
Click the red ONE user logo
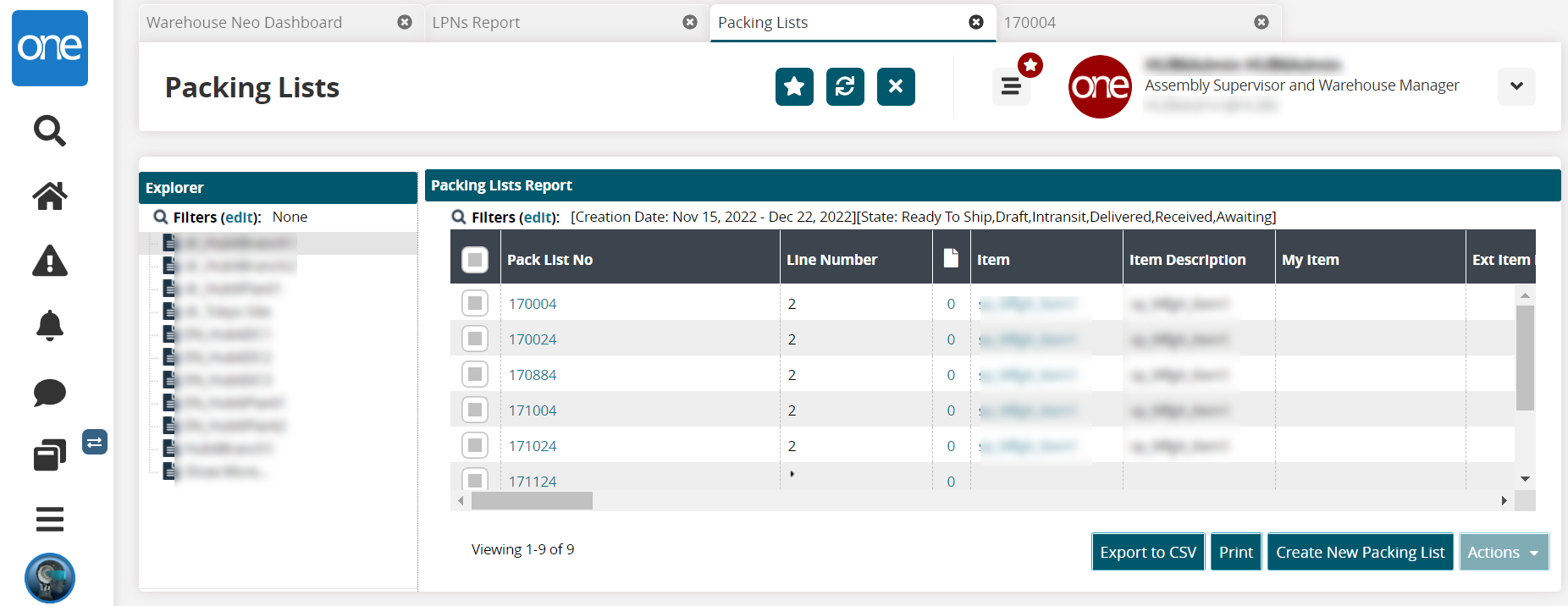click(1101, 86)
